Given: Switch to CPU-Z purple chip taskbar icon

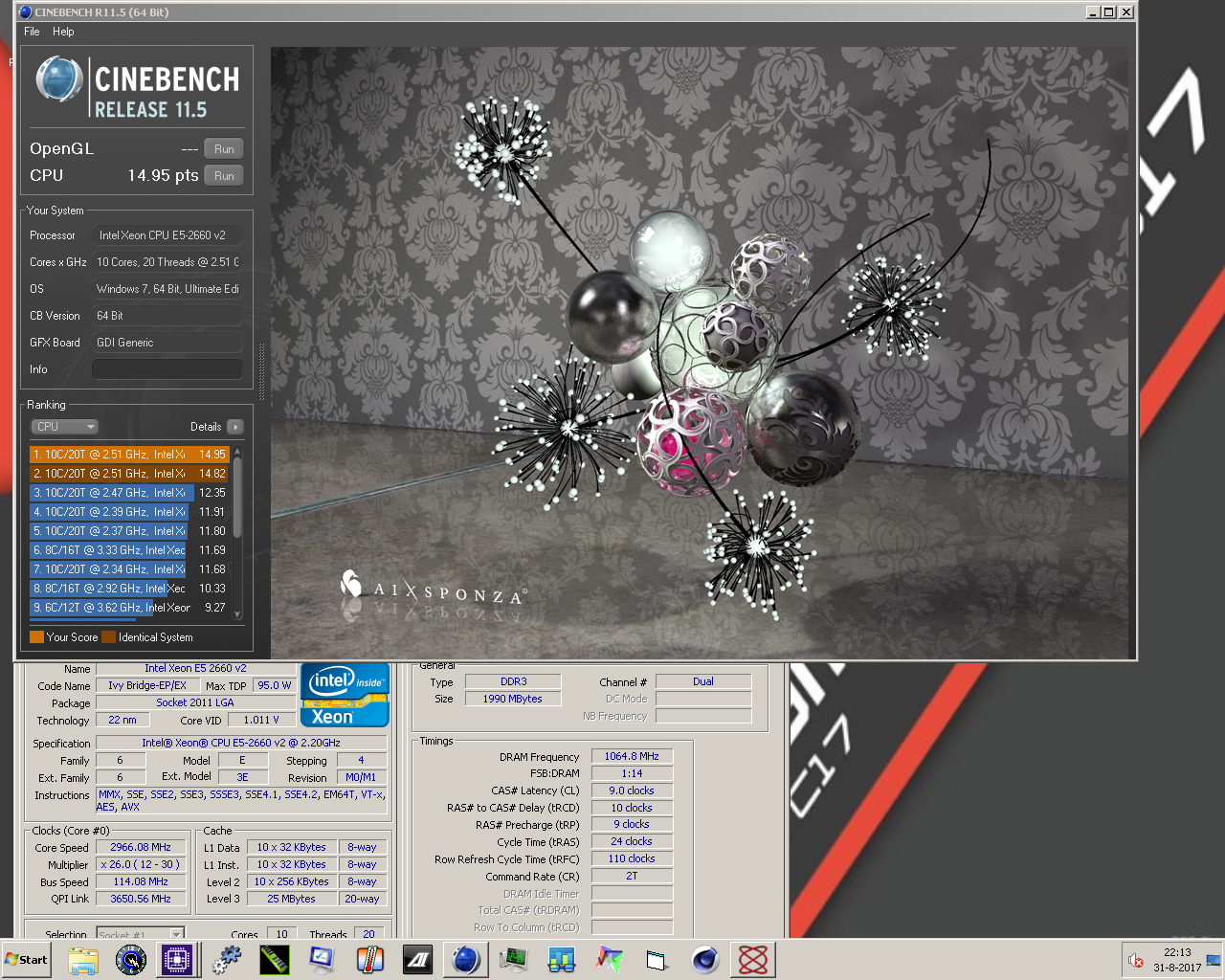Looking at the screenshot, I should (178, 960).
